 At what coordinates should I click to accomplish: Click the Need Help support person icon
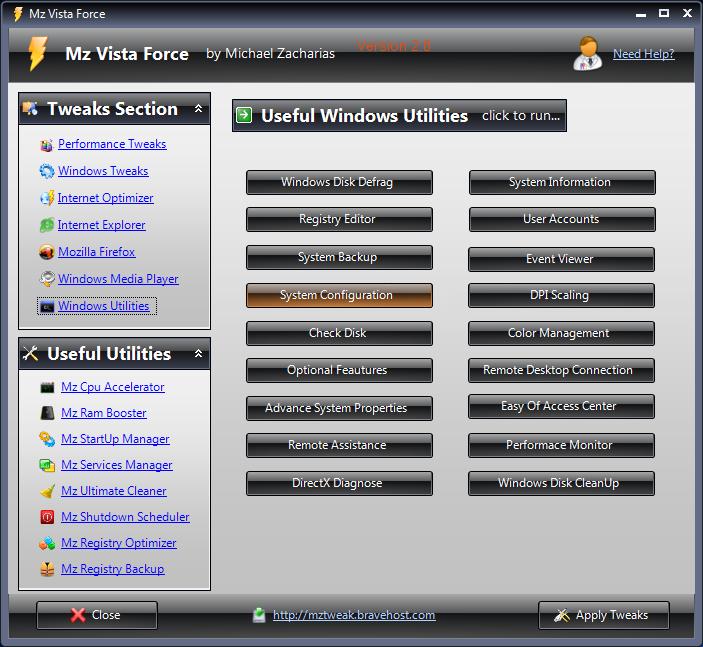coord(587,53)
